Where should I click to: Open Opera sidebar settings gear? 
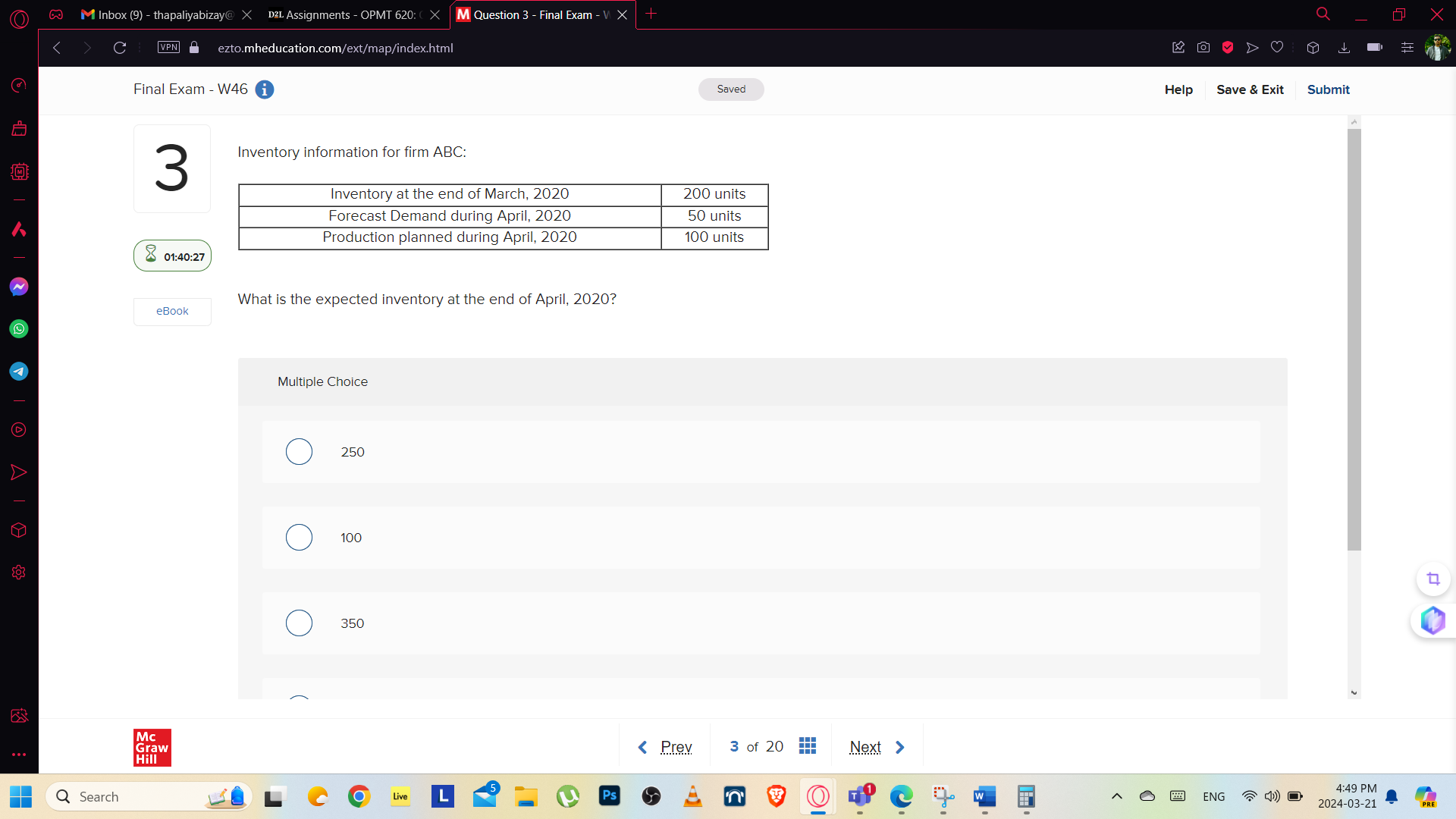point(19,573)
